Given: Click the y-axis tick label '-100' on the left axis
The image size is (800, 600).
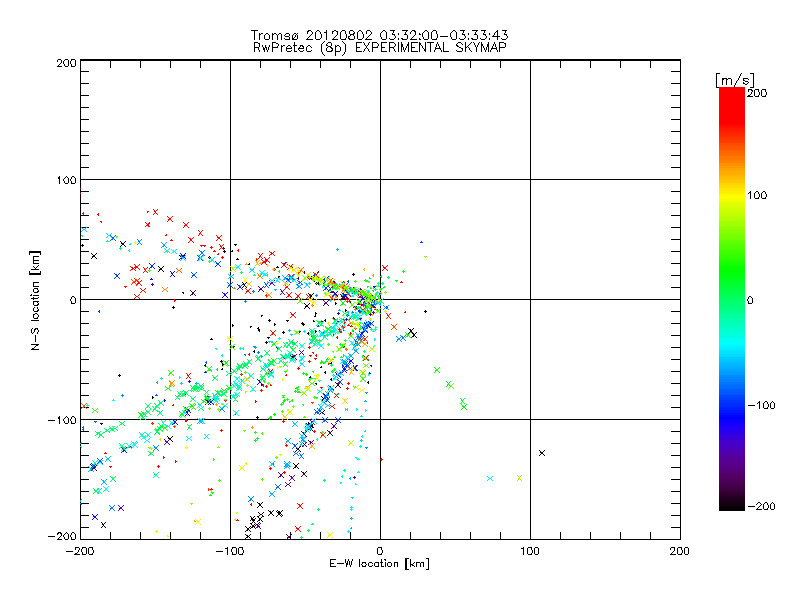Looking at the screenshot, I should pyautogui.click(x=62, y=420).
